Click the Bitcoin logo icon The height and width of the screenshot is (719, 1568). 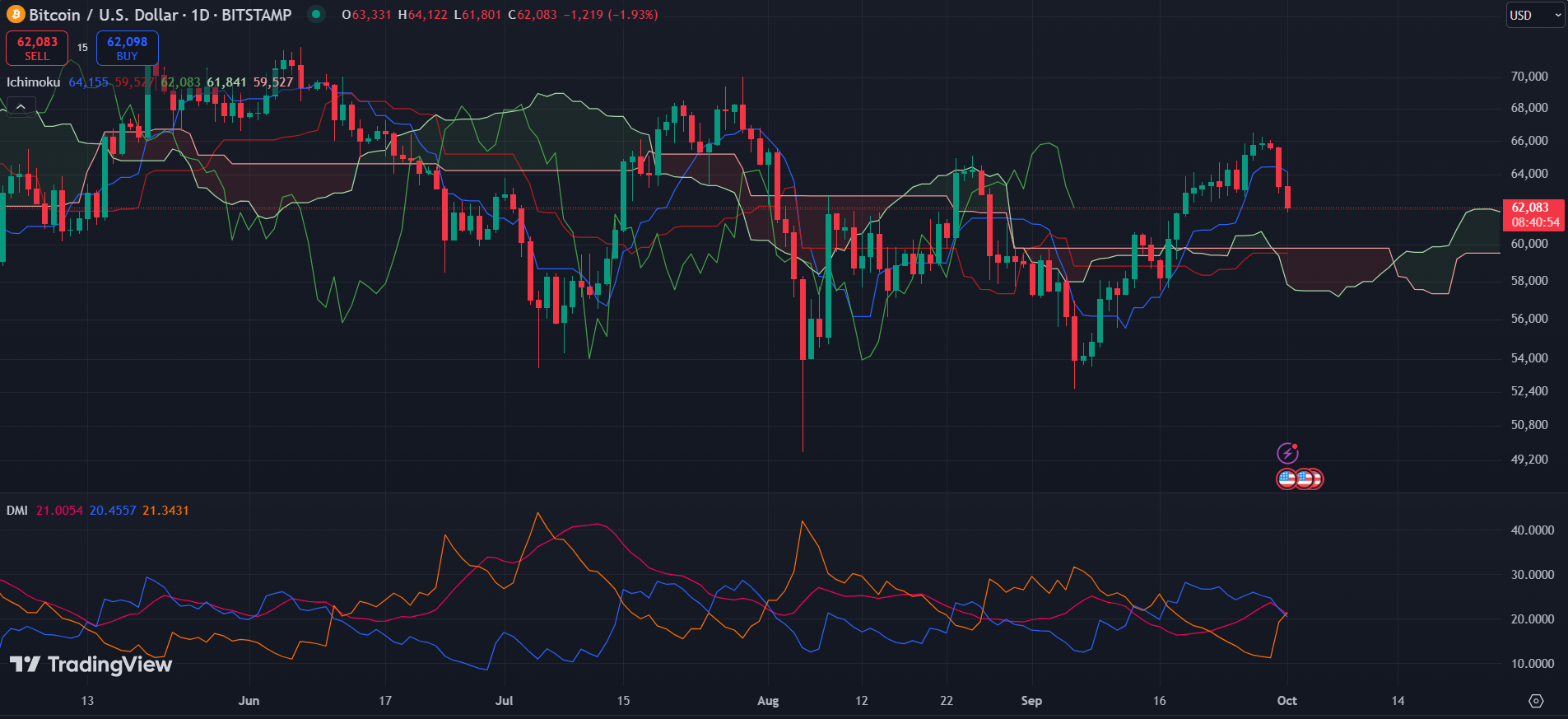pos(16,15)
